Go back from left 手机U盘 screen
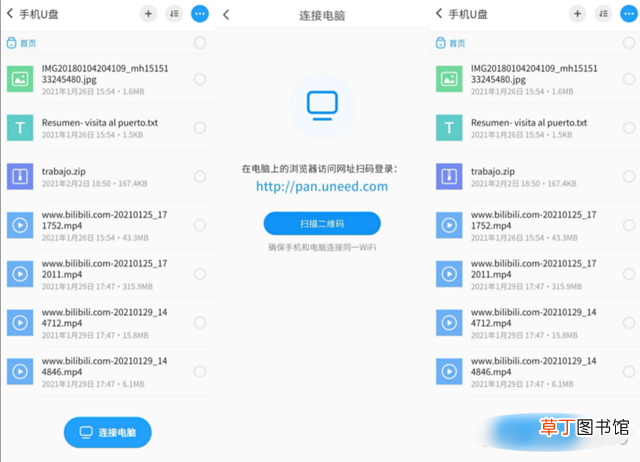Screen dimensions: 640x462 (x=10, y=14)
